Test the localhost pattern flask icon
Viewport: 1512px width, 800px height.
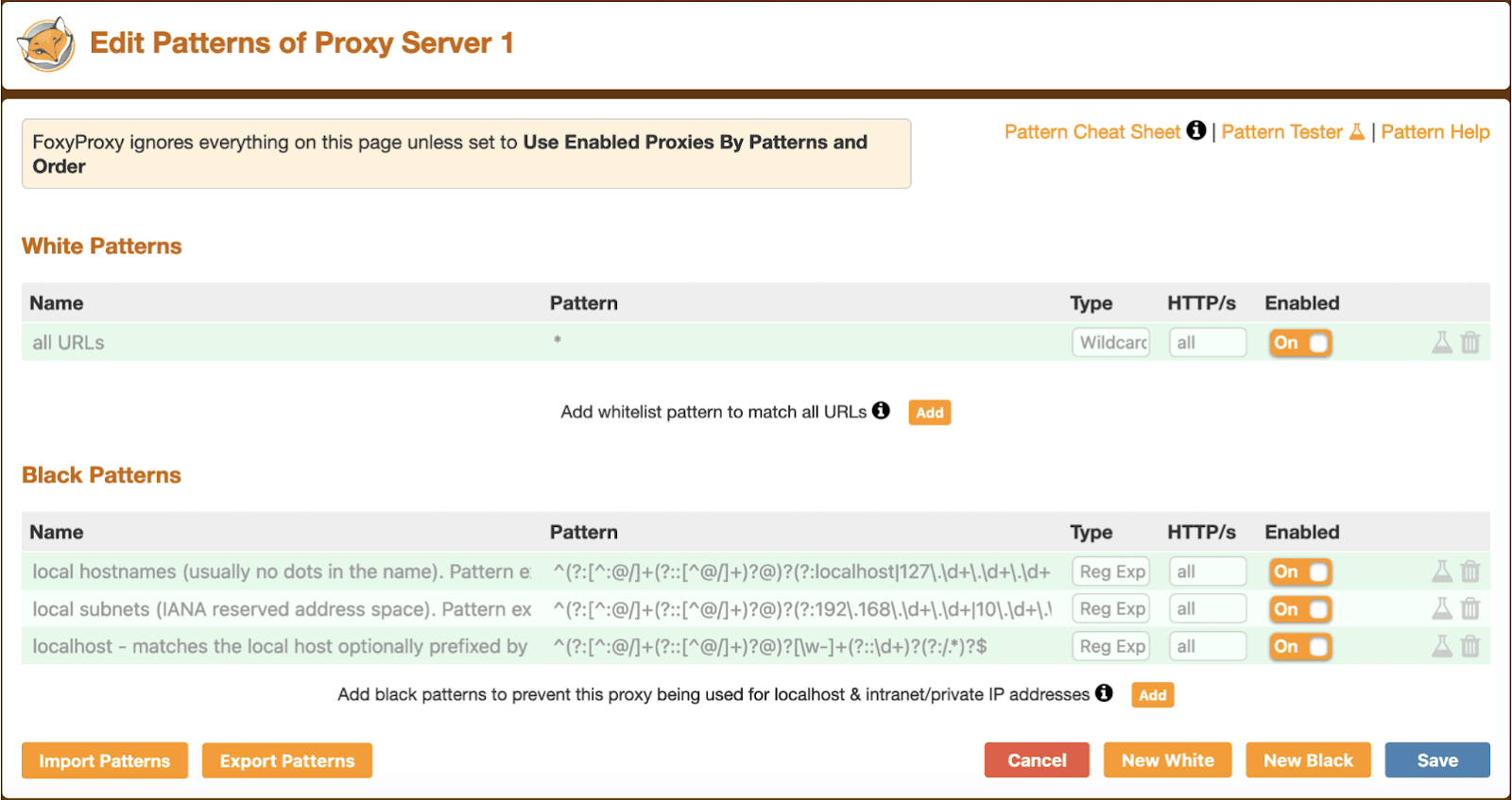coord(1442,646)
